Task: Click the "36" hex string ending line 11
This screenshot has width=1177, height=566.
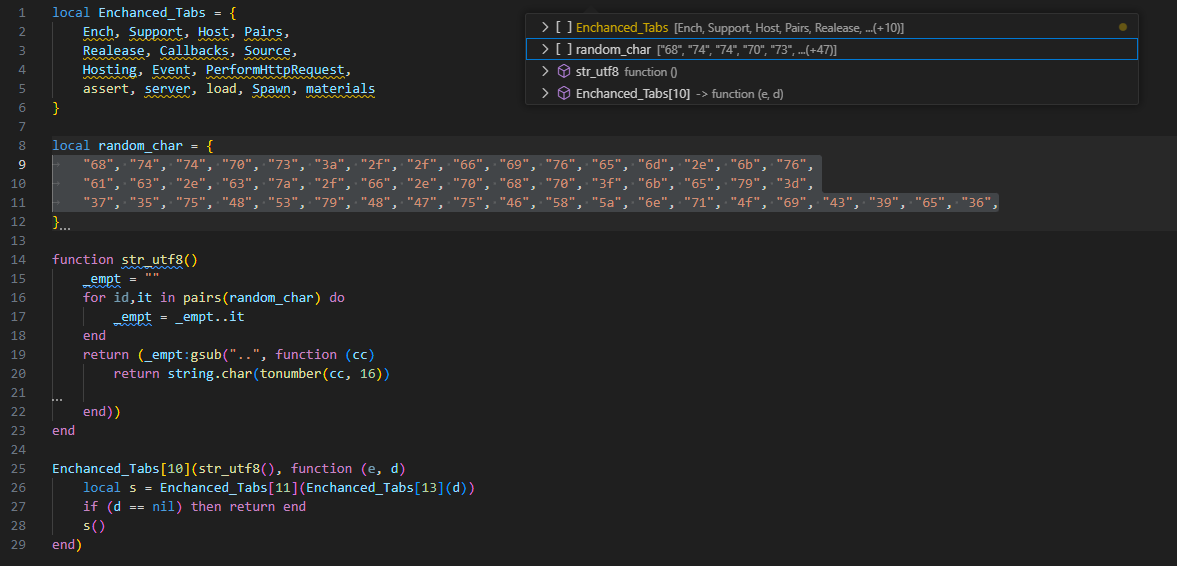Action: tap(976, 203)
